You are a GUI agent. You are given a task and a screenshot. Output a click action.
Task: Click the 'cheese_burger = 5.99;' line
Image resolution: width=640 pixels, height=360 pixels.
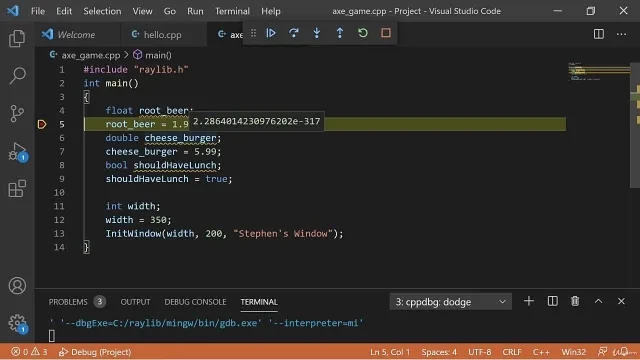point(163,151)
